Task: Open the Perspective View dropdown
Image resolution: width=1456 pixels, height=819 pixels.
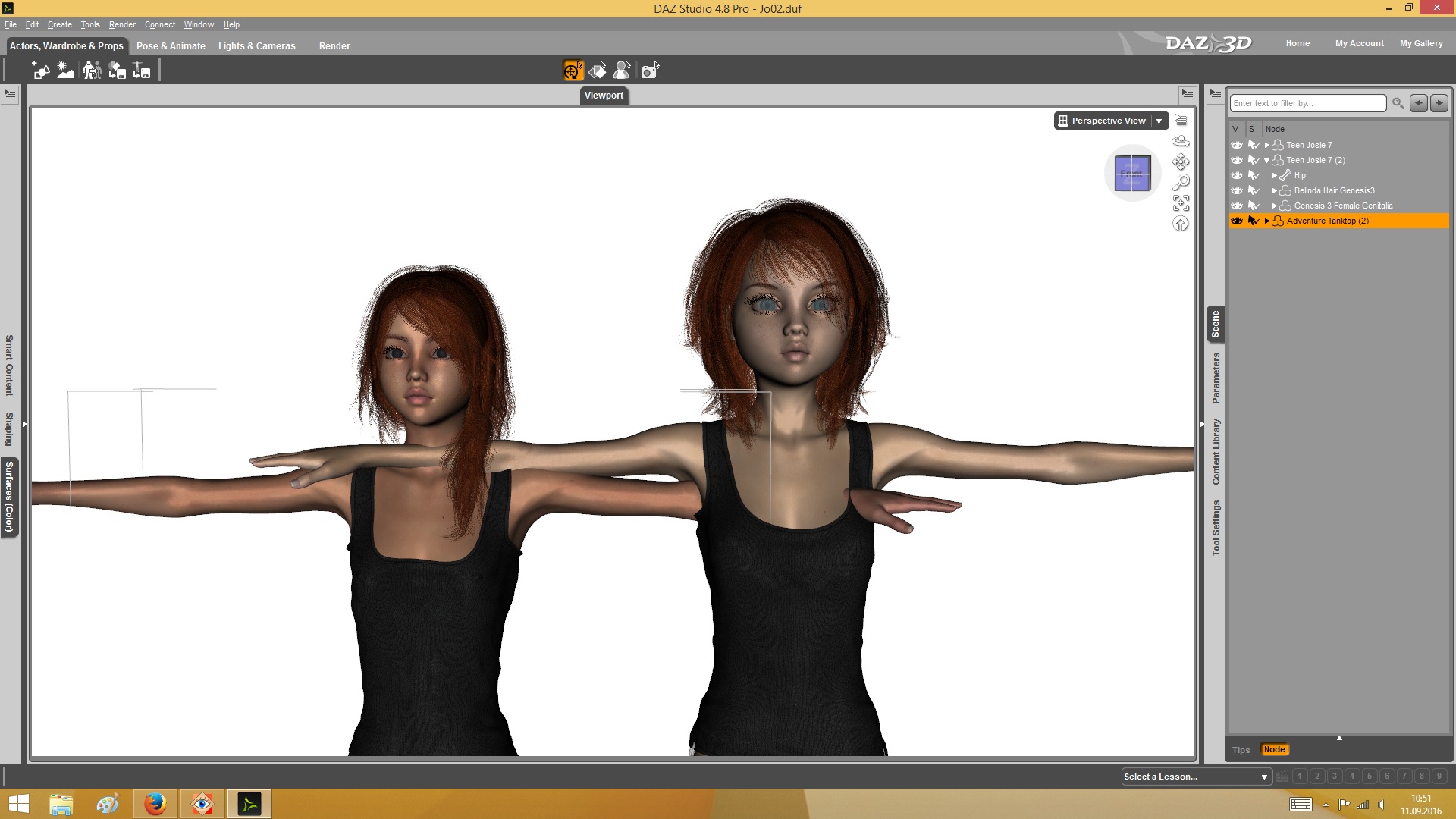Action: tap(1159, 121)
